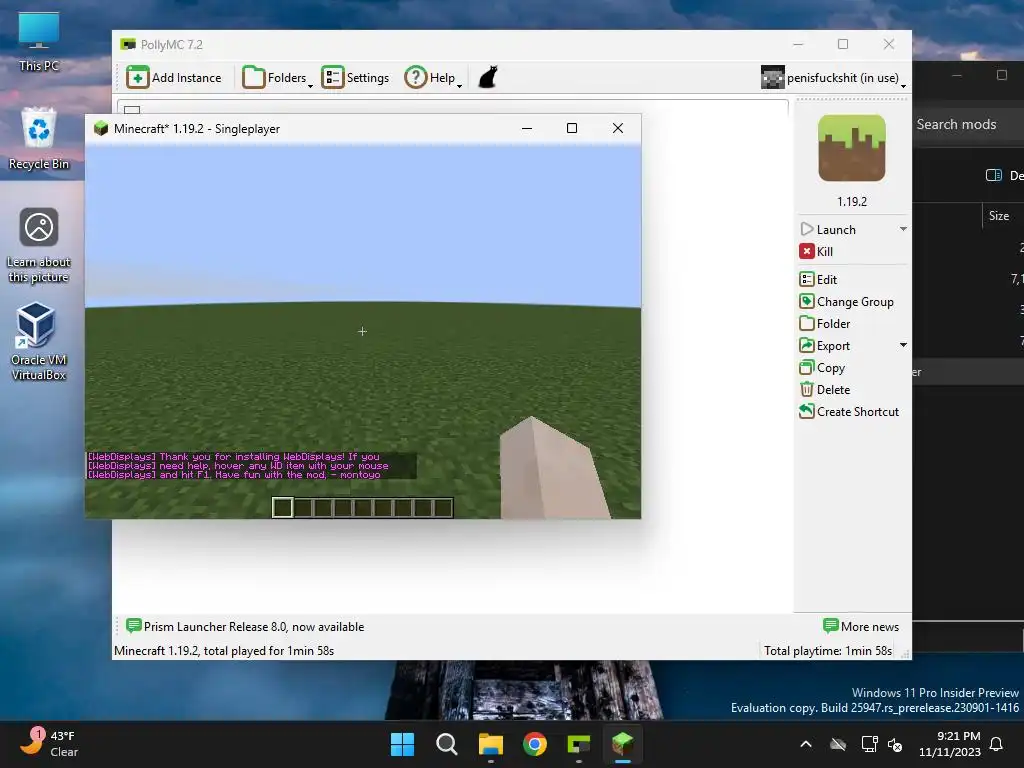Screen dimensions: 1024x768
Task: Click 'Total playtime: 1min 58s' status text
Action: pyautogui.click(x=827, y=650)
